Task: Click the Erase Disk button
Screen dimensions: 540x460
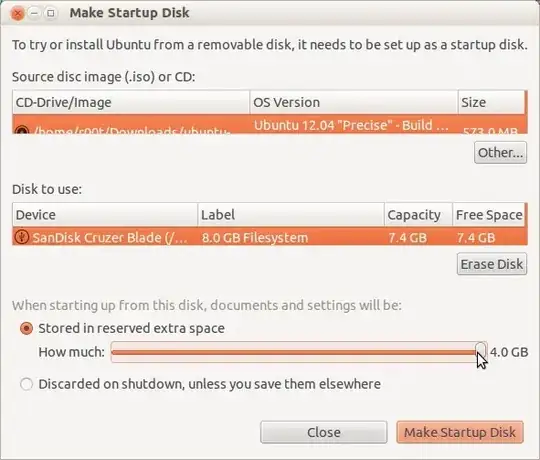Action: pos(492,264)
